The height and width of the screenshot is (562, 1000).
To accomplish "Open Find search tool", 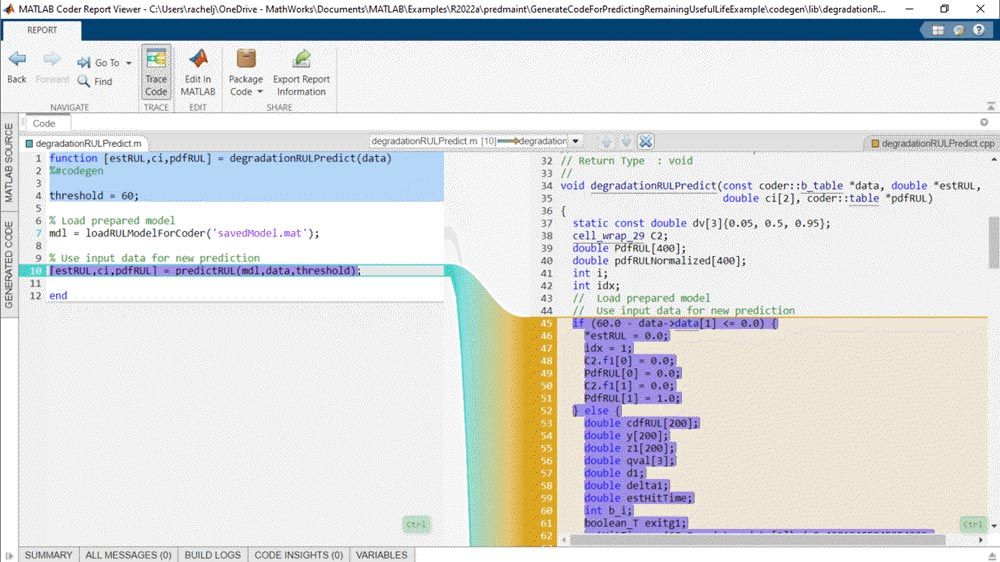I will coord(95,81).
